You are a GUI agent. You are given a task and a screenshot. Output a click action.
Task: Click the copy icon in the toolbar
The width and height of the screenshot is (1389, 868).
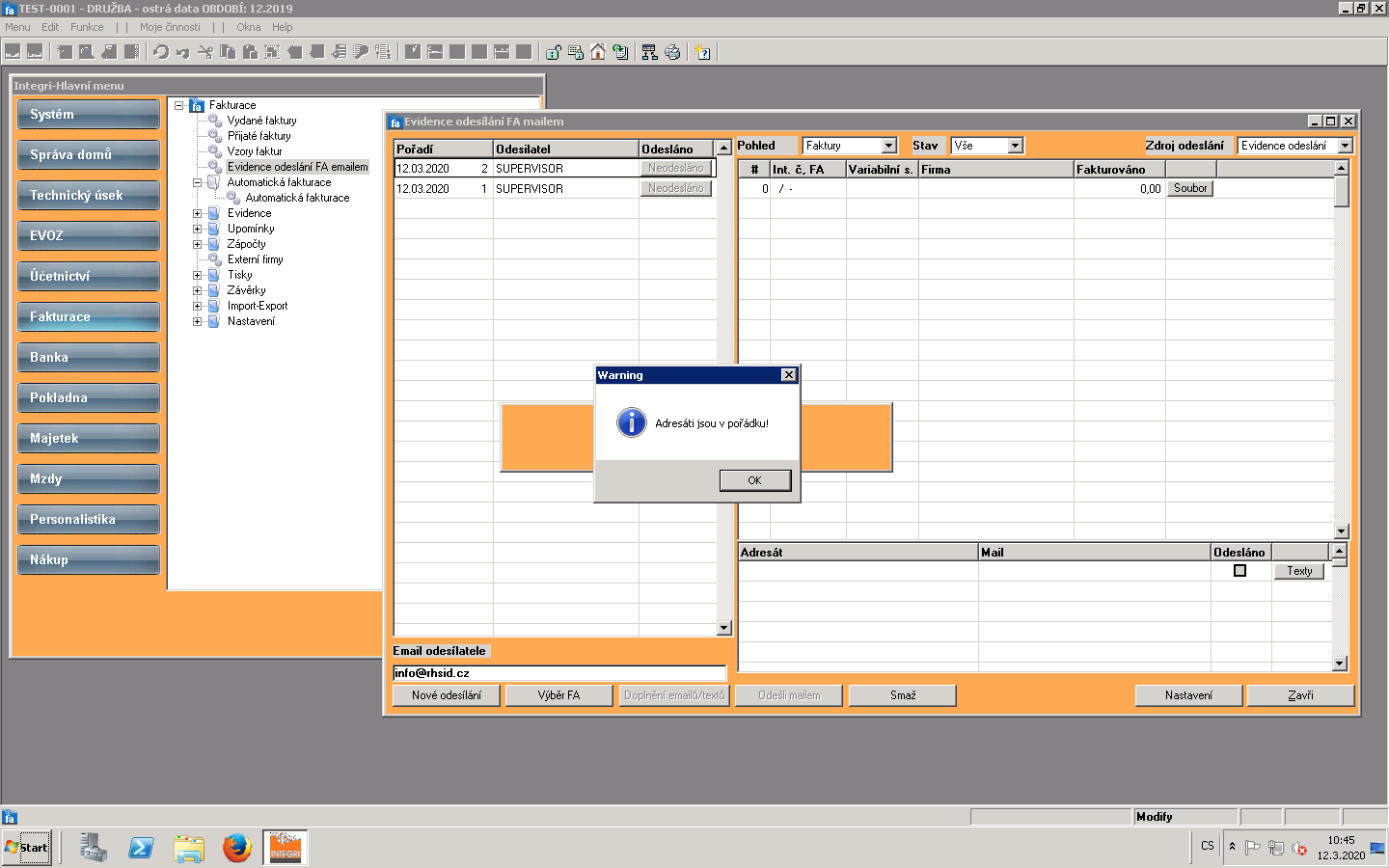tap(228, 52)
